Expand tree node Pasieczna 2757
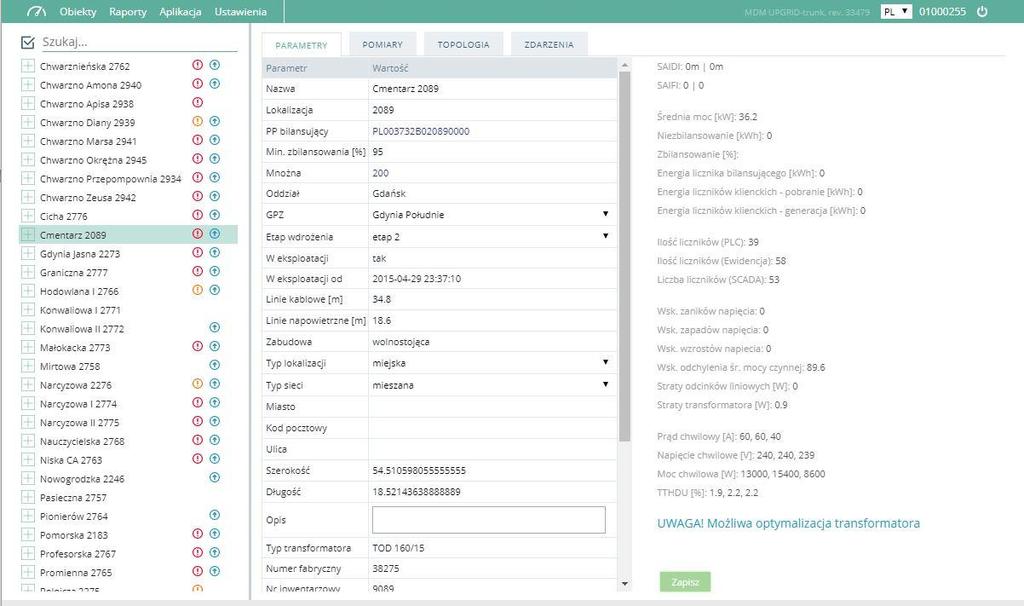Image resolution: width=1024 pixels, height=606 pixels. 27,497
